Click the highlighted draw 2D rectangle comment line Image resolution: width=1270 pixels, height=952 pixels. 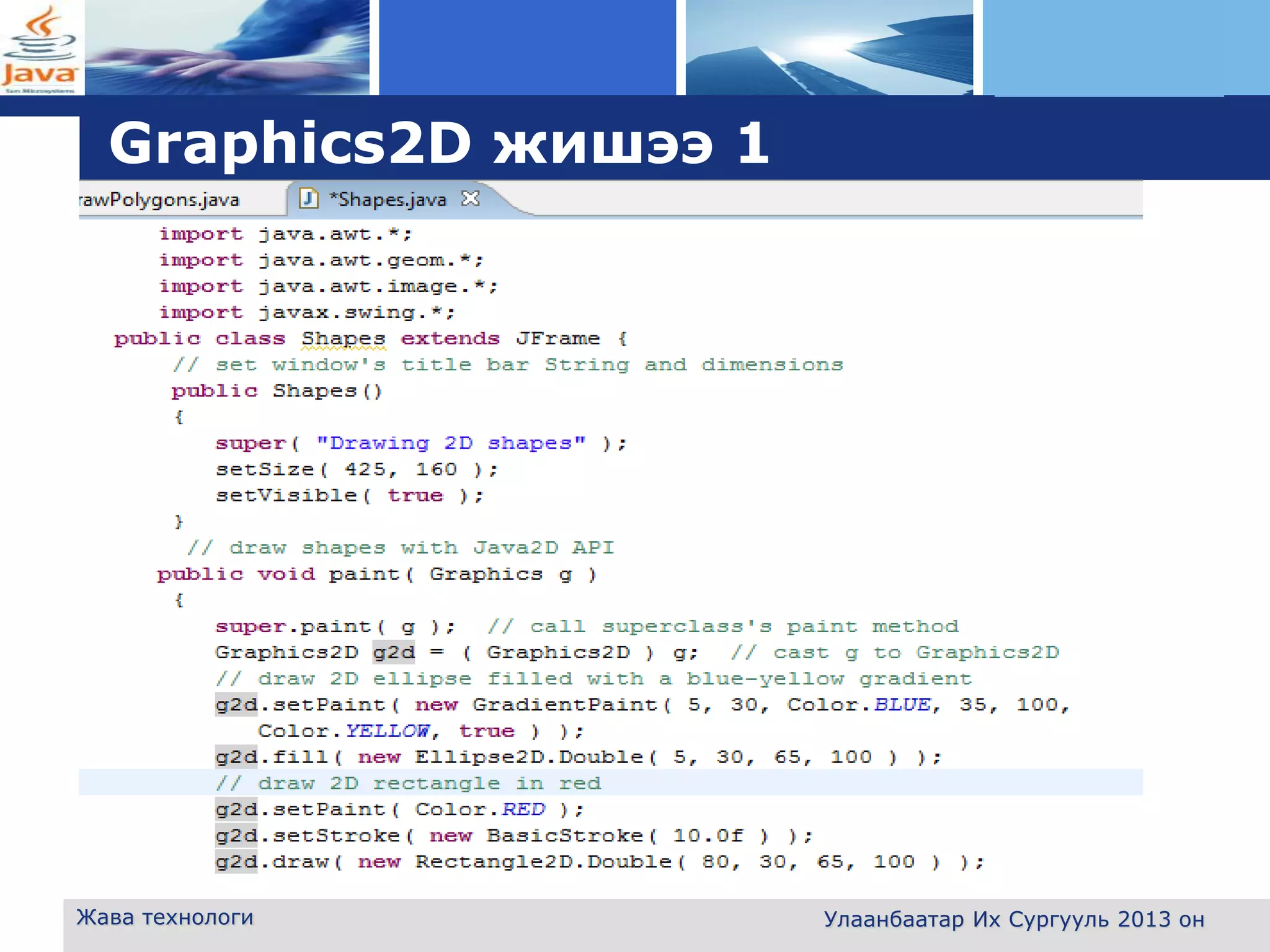click(409, 783)
